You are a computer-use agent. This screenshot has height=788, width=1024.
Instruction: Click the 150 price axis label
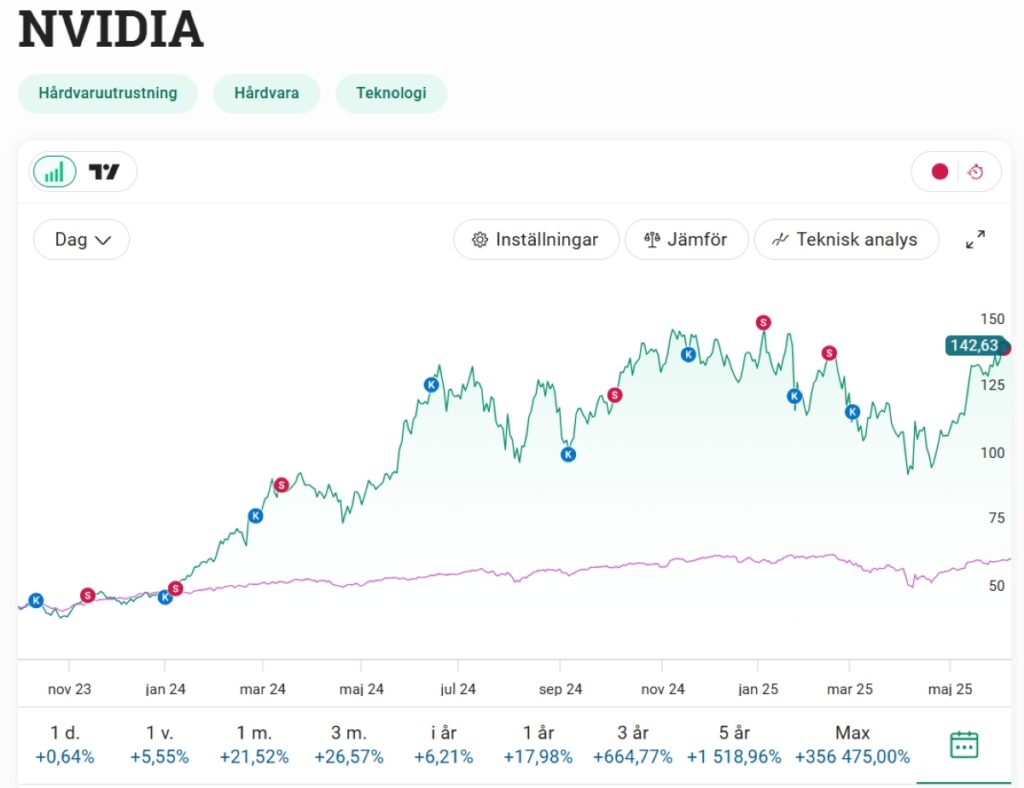click(x=993, y=319)
